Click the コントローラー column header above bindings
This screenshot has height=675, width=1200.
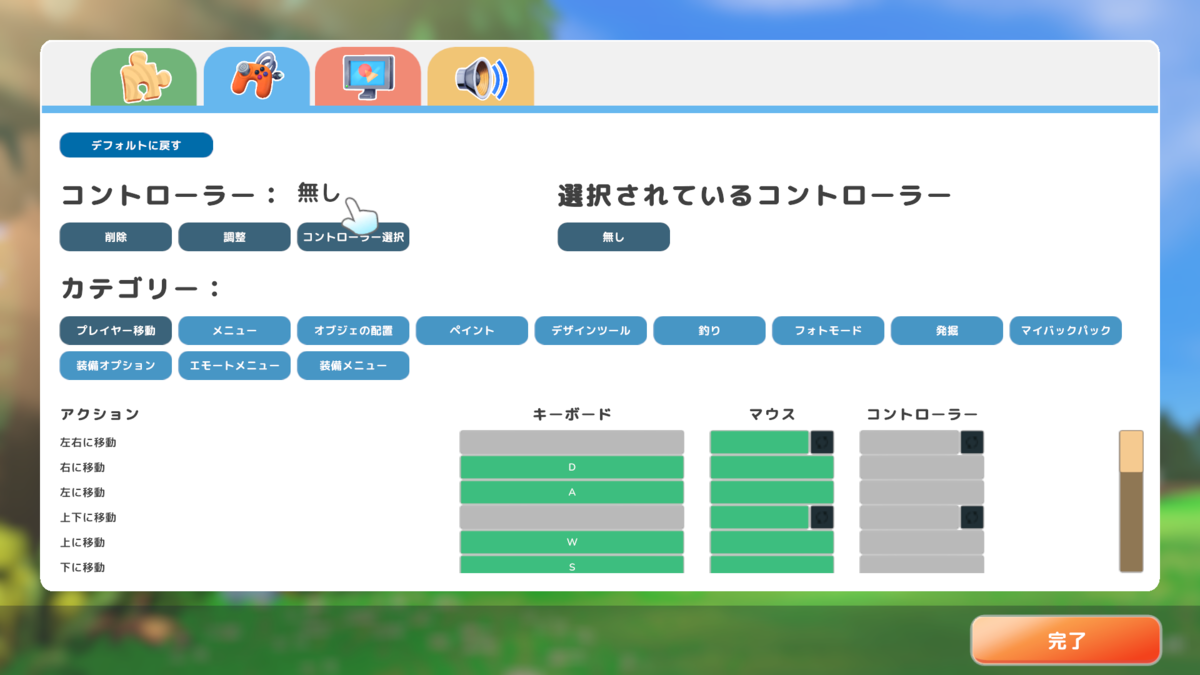pyautogui.click(x=922, y=413)
